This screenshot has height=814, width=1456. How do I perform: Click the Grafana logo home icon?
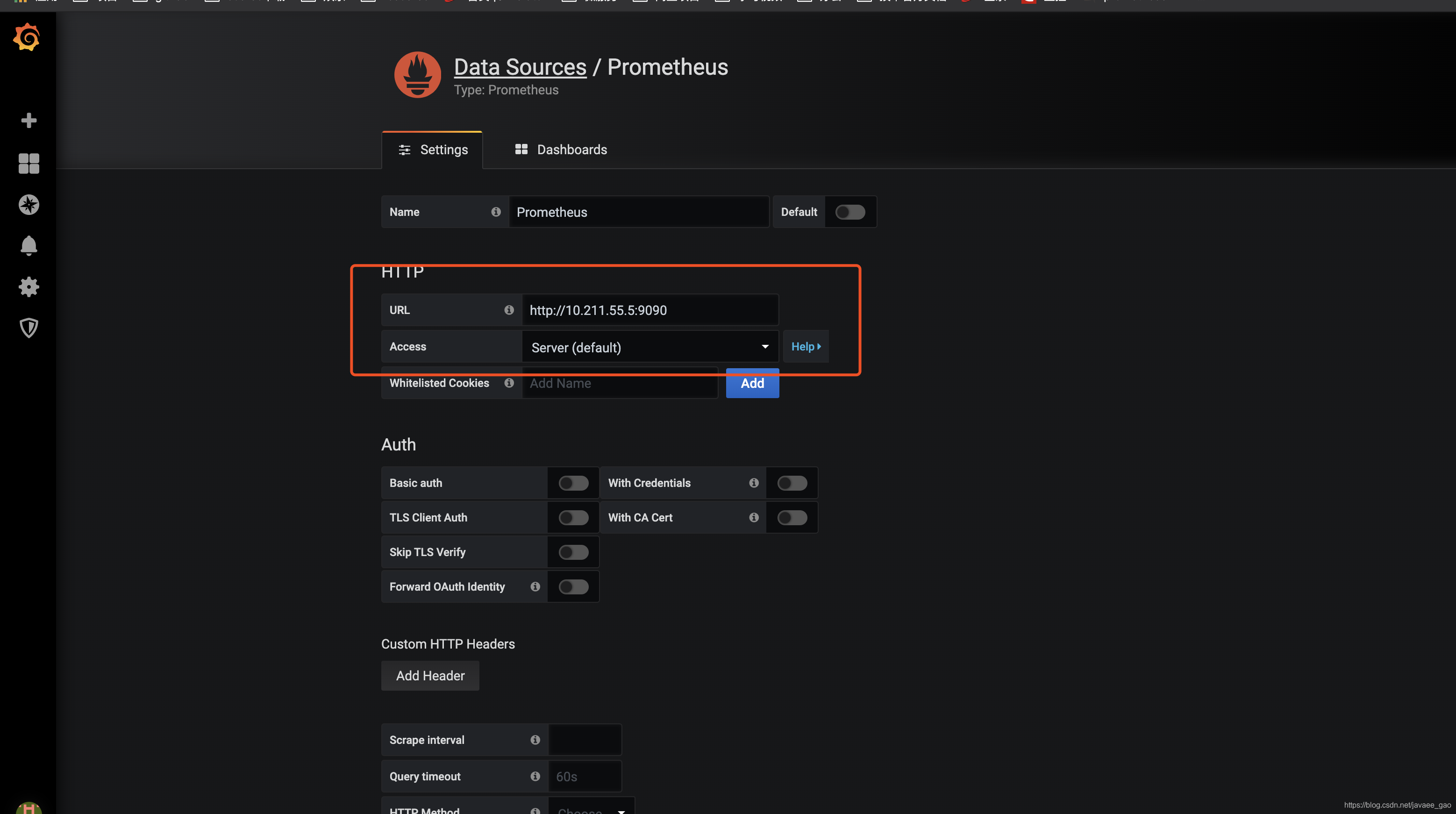tap(27, 38)
